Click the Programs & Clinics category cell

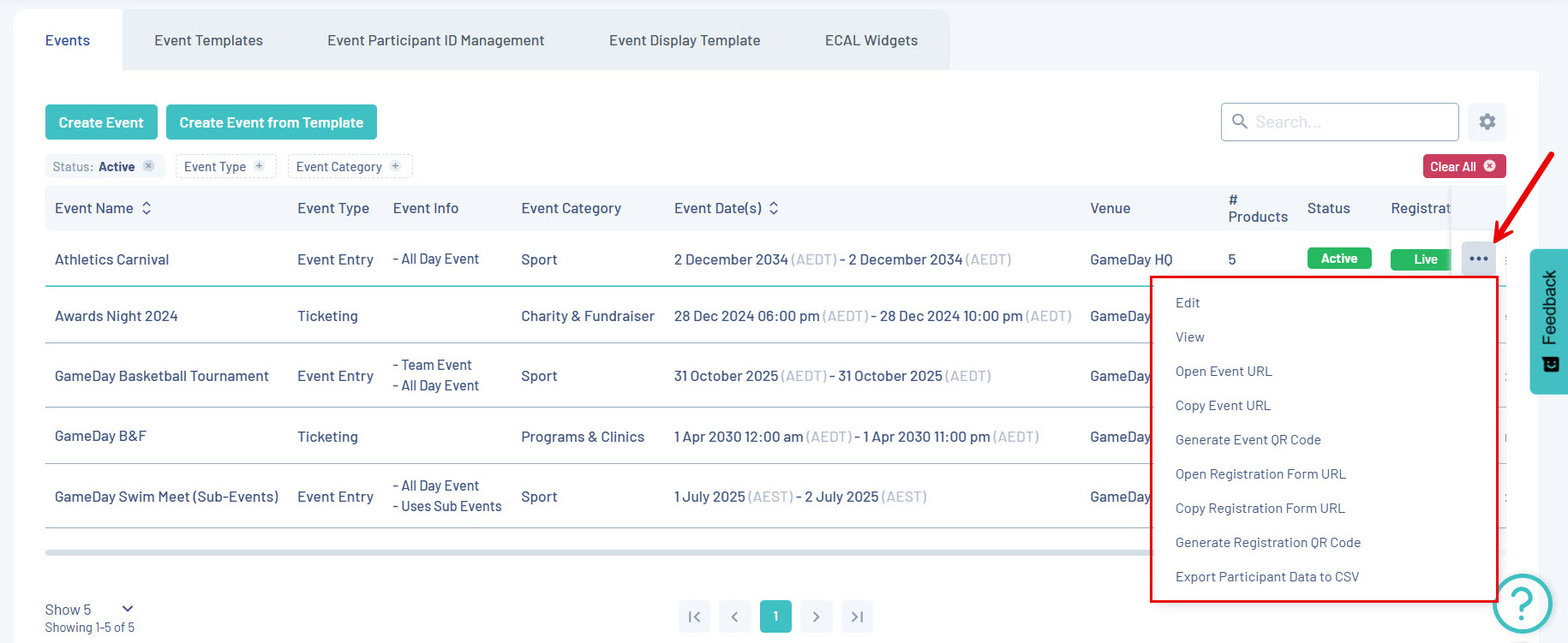point(583,437)
